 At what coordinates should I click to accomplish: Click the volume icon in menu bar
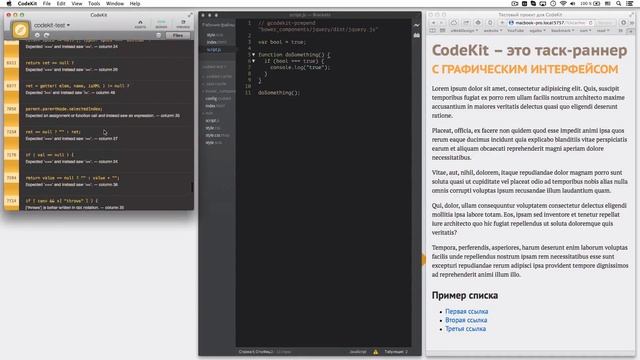(572, 4)
